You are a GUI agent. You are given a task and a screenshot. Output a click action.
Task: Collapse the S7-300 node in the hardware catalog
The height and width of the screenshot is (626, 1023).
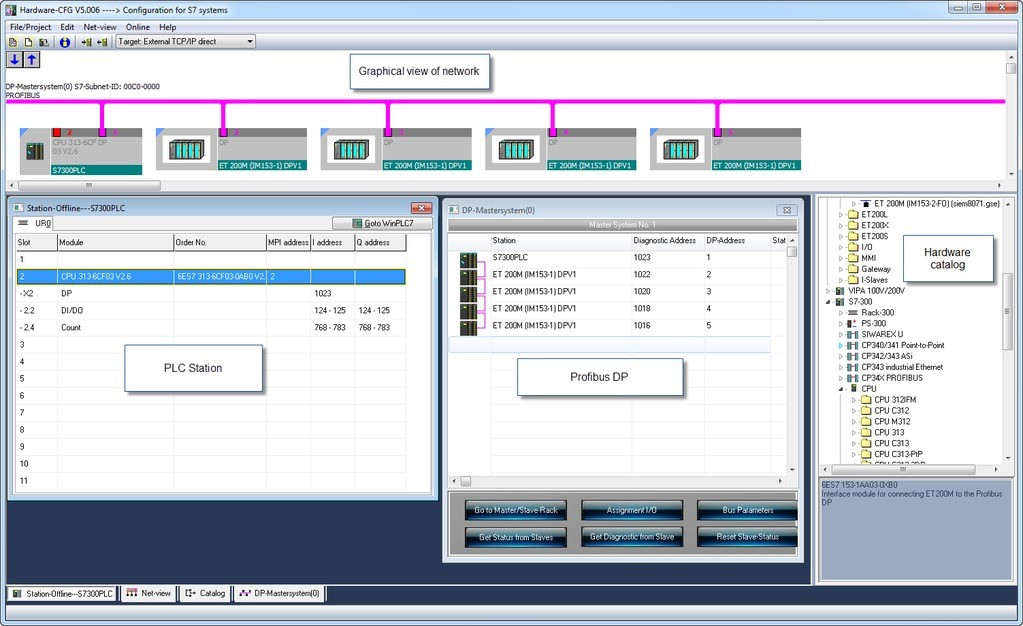click(830, 300)
